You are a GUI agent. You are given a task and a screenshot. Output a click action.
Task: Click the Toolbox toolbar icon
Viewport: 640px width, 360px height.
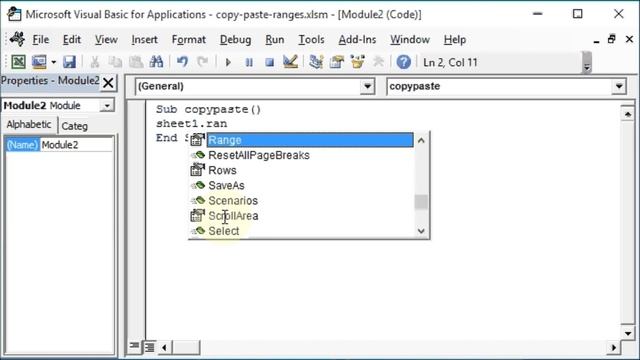tap(378, 62)
